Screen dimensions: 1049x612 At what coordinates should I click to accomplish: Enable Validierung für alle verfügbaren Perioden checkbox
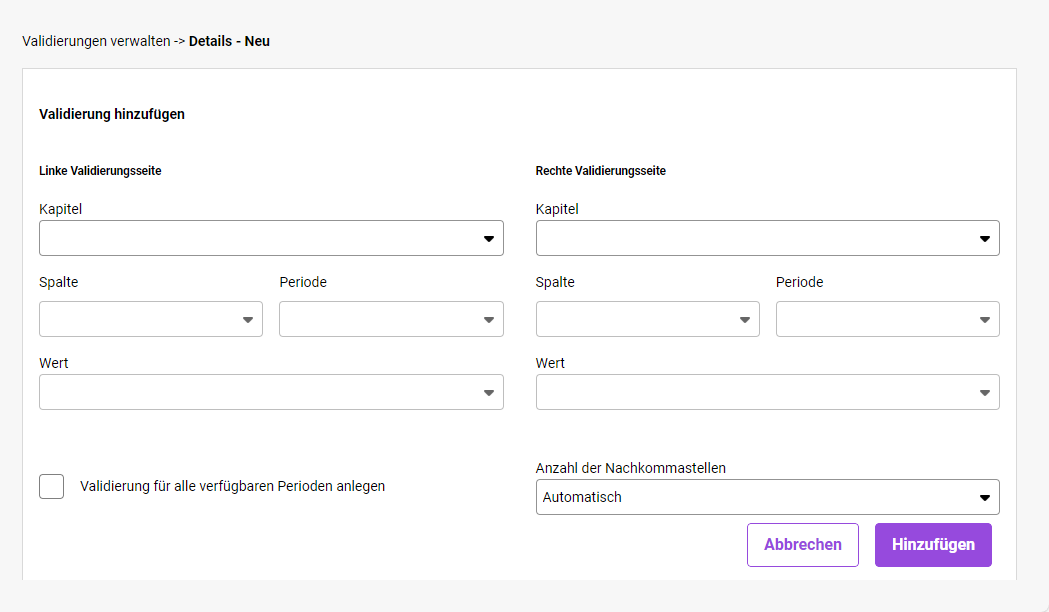[x=52, y=486]
